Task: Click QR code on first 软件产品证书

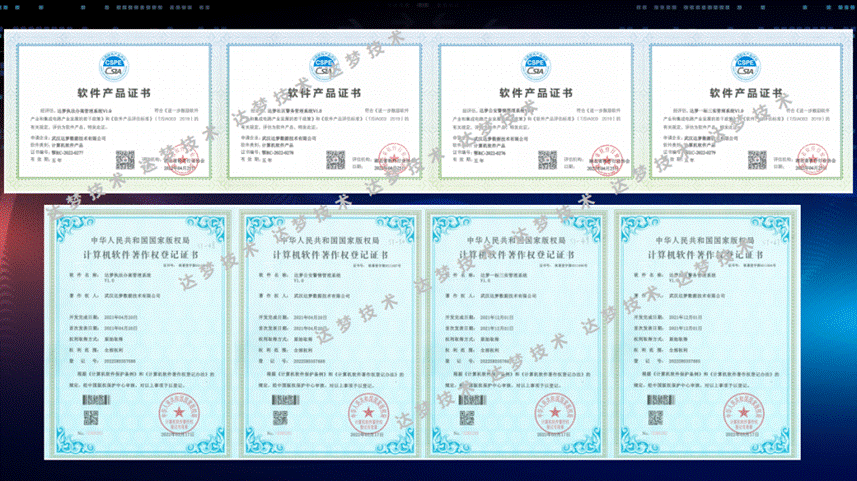Action: [125, 160]
